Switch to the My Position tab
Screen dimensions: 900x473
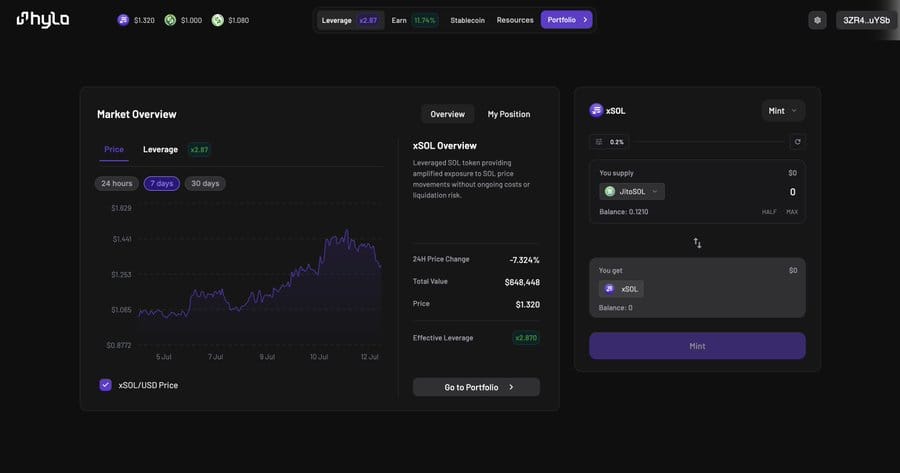click(x=509, y=114)
